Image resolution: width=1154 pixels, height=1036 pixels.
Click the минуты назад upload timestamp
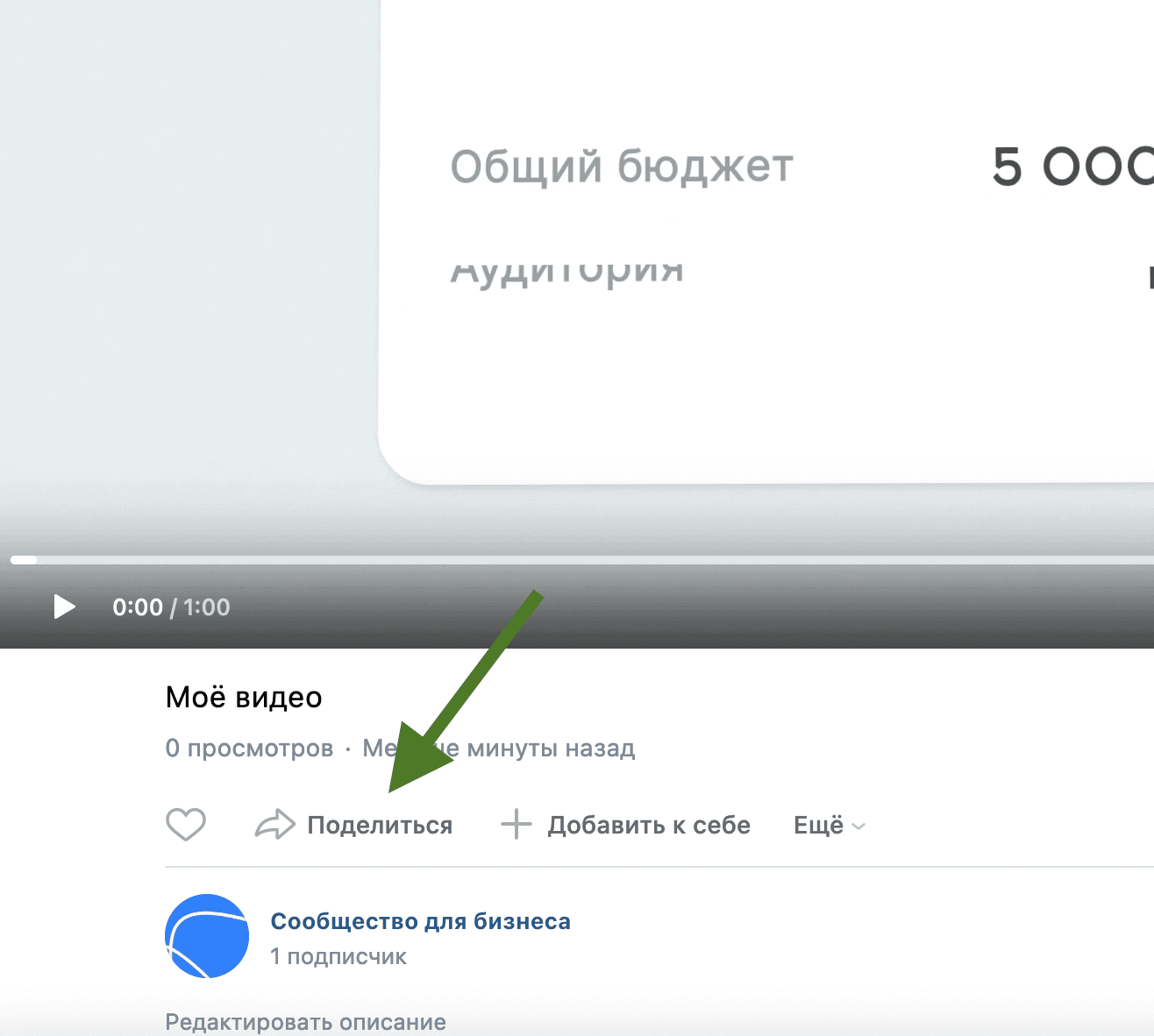click(x=551, y=749)
